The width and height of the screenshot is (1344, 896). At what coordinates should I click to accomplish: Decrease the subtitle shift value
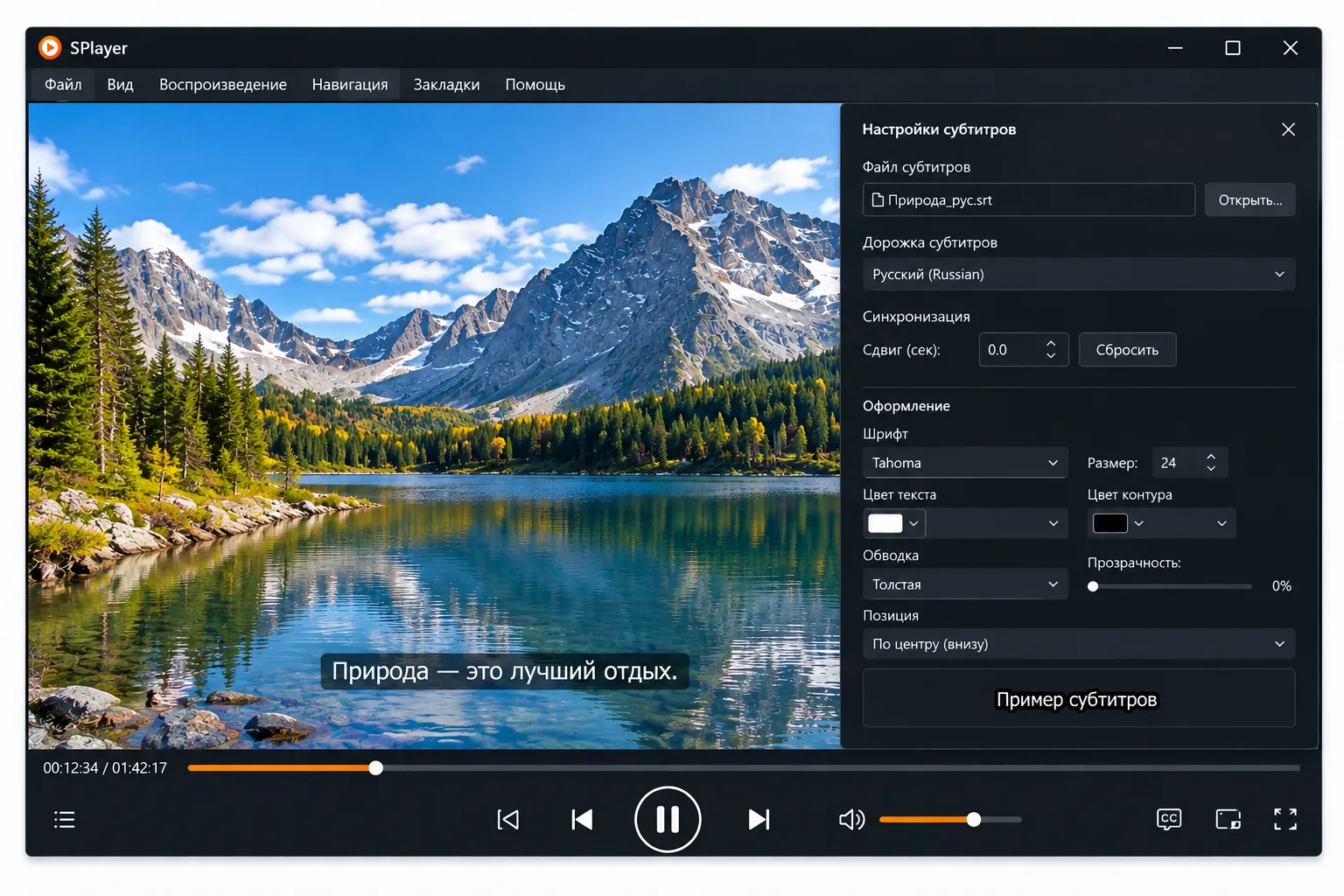(x=1051, y=356)
